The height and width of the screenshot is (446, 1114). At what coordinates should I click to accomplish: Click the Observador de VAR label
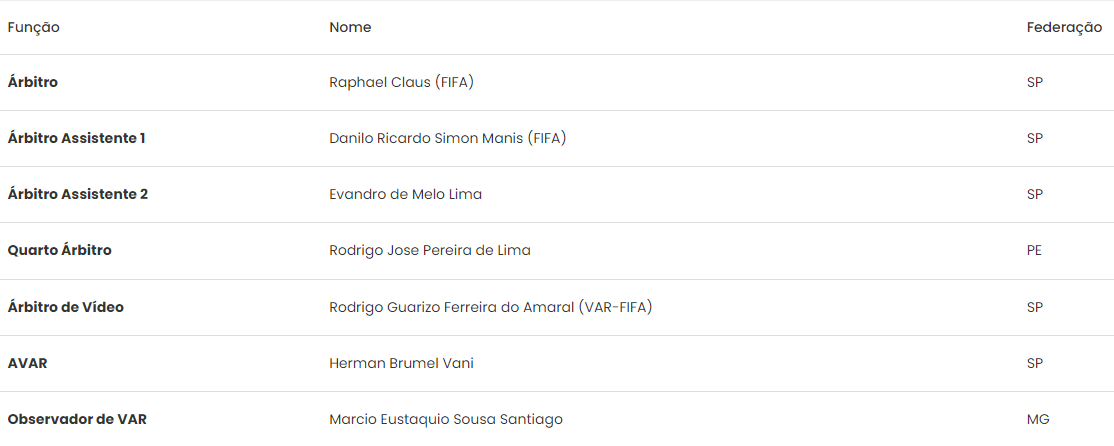click(x=77, y=419)
